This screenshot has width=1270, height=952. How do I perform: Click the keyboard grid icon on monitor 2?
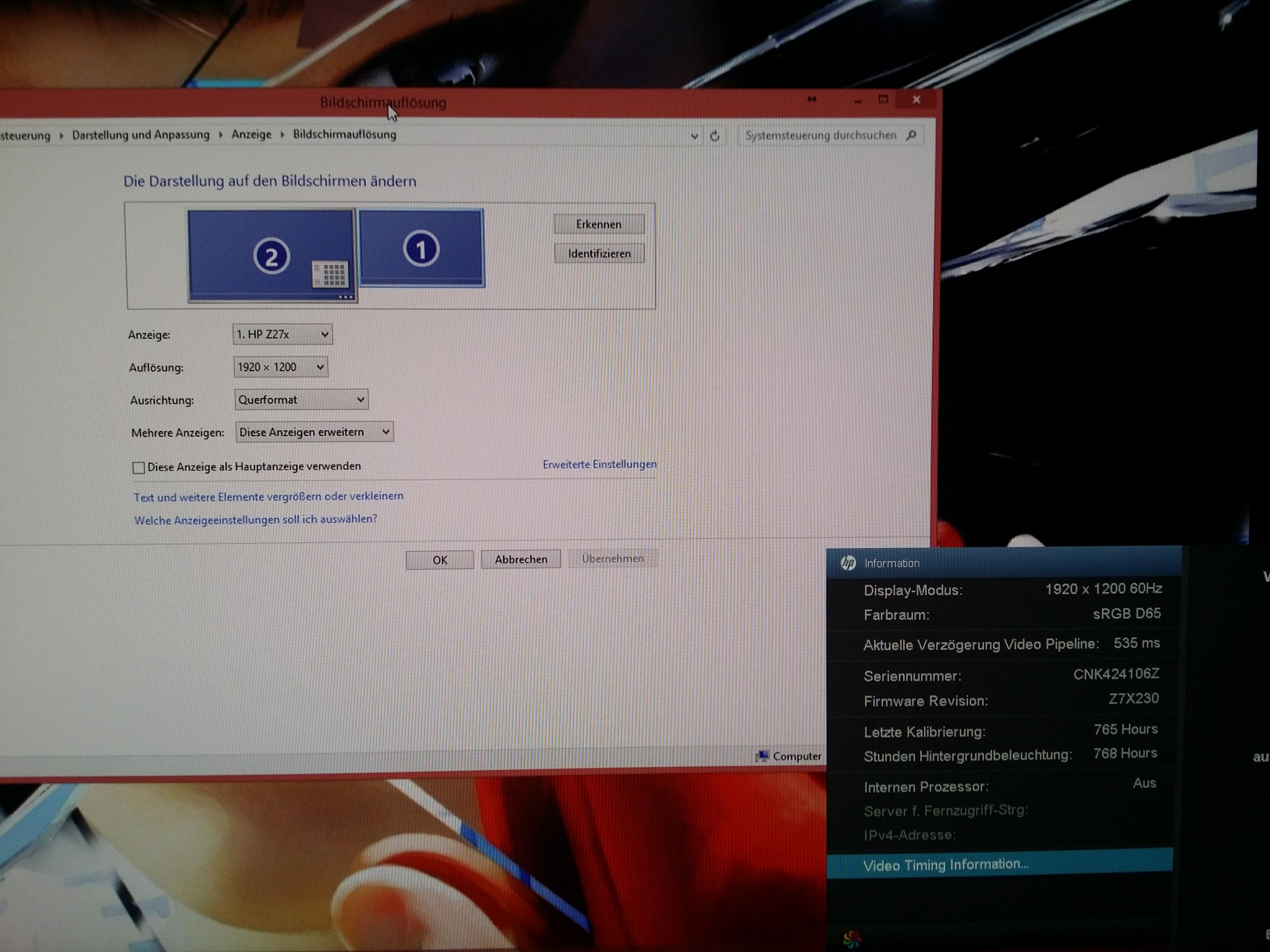[330, 274]
